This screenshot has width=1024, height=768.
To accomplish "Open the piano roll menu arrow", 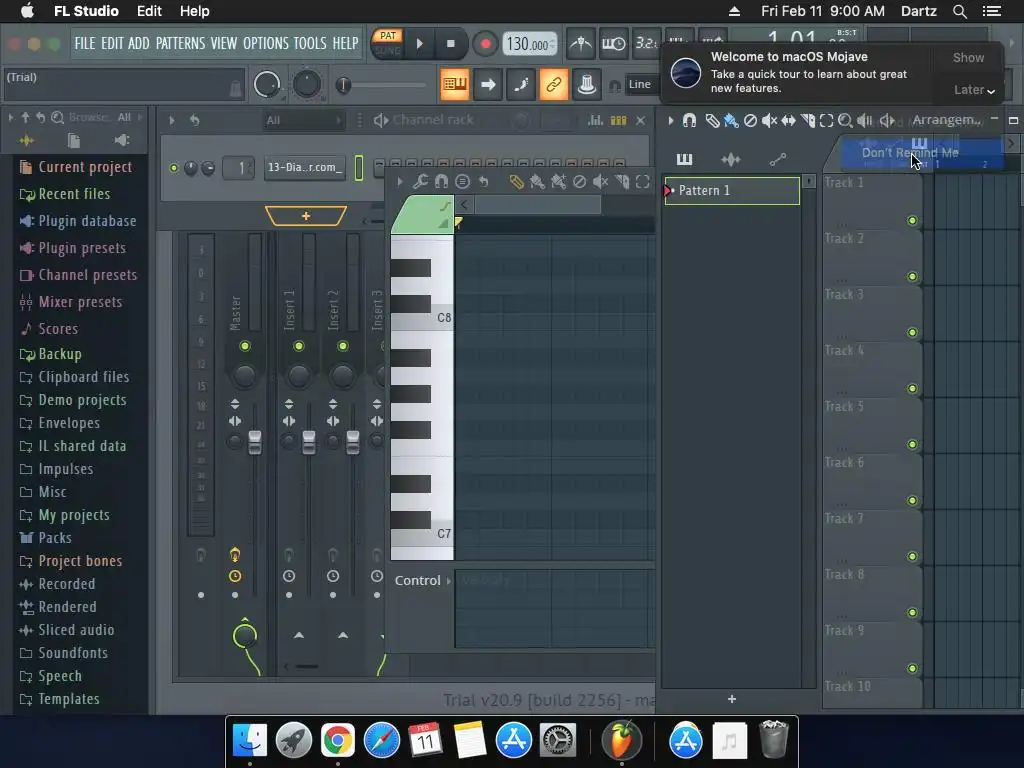I will (x=400, y=182).
